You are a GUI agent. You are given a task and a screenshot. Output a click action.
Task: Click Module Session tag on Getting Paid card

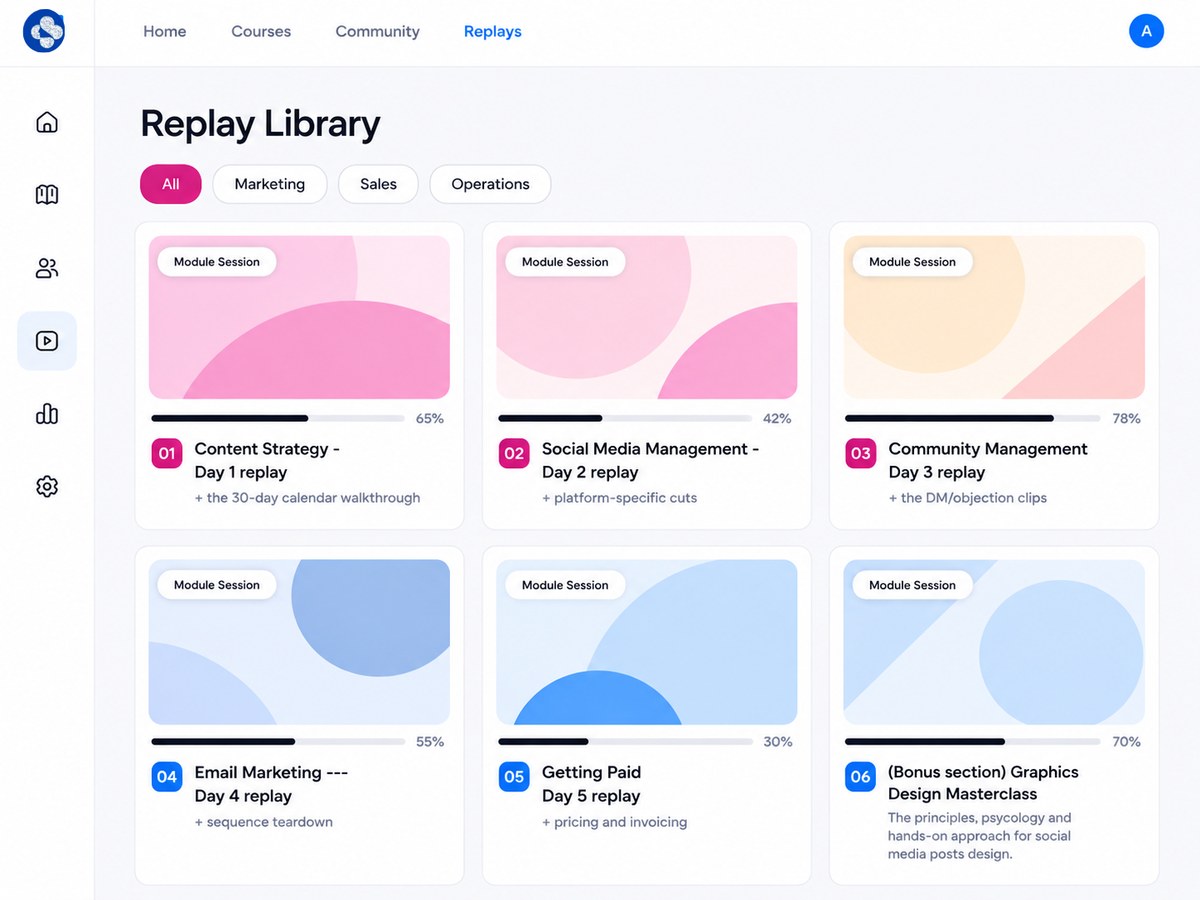565,585
